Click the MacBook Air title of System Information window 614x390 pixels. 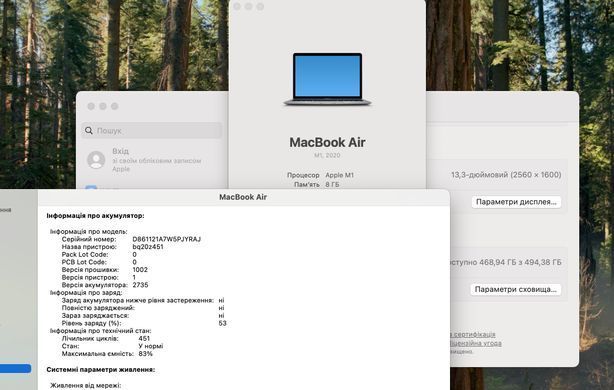[243, 197]
